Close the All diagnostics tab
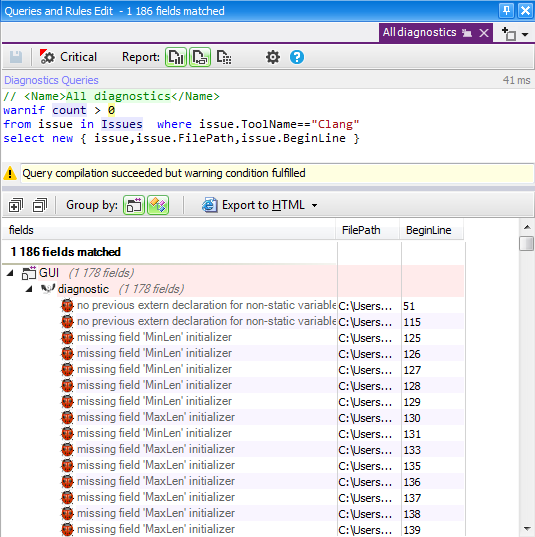535x537 pixels. point(484,33)
